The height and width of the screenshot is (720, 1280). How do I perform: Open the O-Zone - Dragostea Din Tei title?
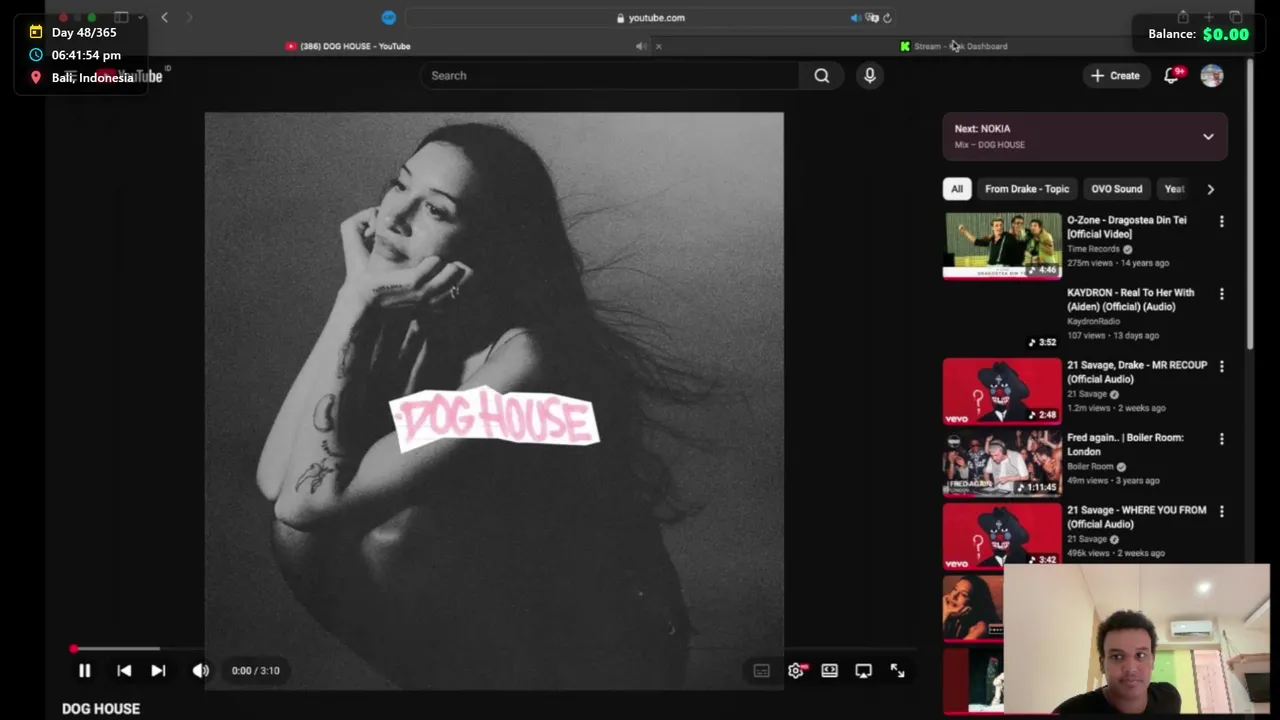1127,227
